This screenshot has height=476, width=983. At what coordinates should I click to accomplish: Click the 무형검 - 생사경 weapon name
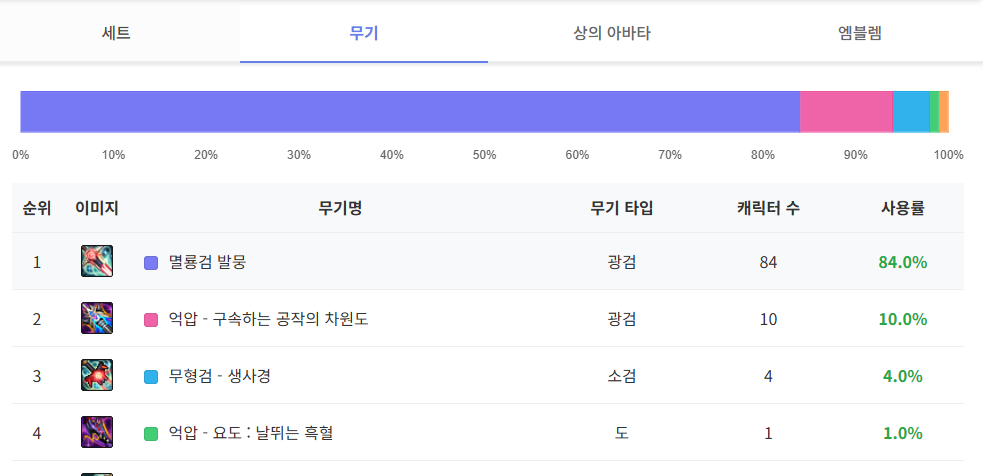click(219, 376)
